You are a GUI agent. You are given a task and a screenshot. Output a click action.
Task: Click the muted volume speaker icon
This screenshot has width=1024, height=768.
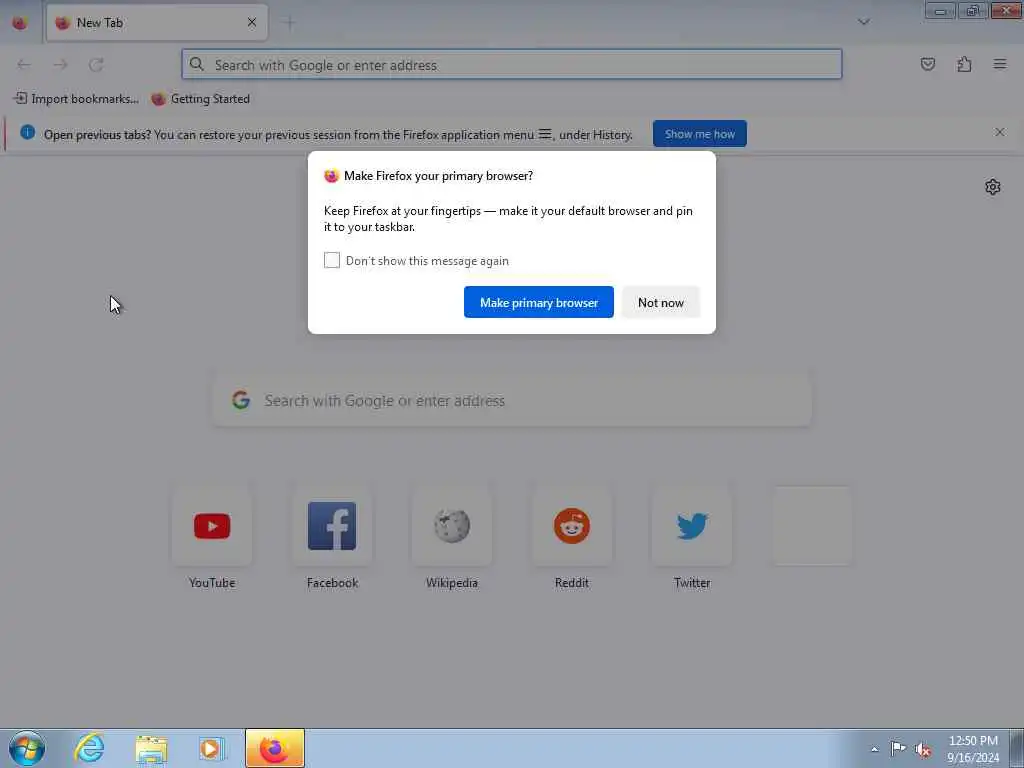tap(923, 749)
